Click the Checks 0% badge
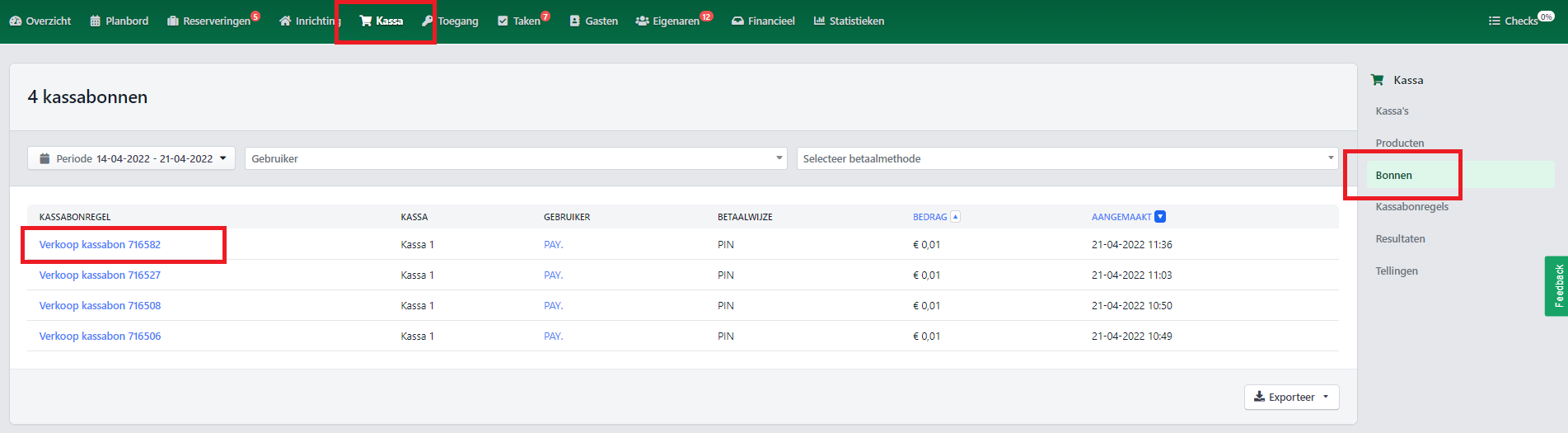This screenshot has width=1568, height=433. [x=1547, y=16]
